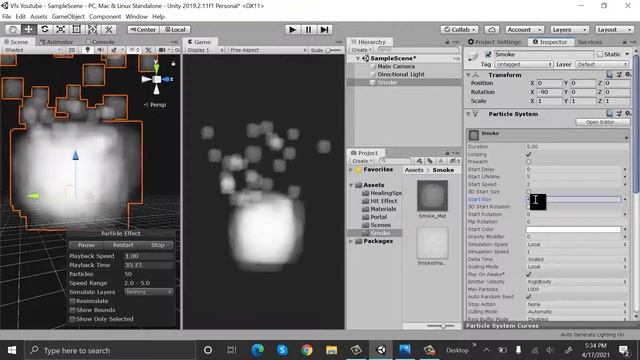The width and height of the screenshot is (640, 360).
Task: Open the Window menu
Action: coord(136,16)
